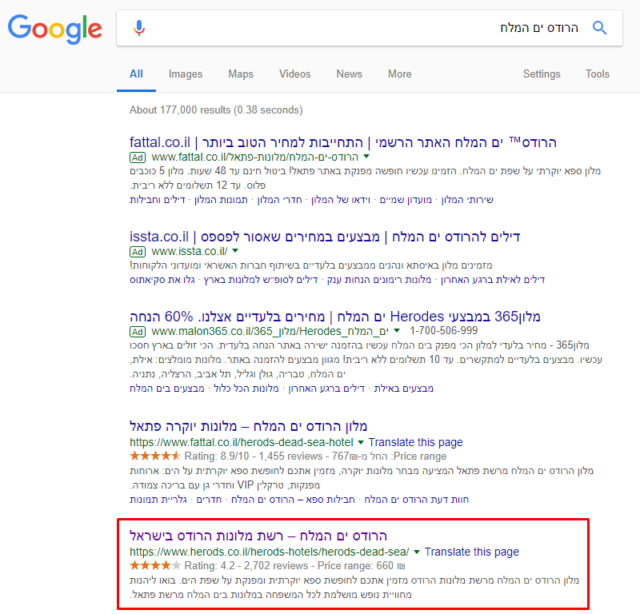Image resolution: width=640 pixels, height=614 pixels.
Task: Click the 'Rating: 4.2 - 2,702 reviews' text
Action: coord(246,565)
